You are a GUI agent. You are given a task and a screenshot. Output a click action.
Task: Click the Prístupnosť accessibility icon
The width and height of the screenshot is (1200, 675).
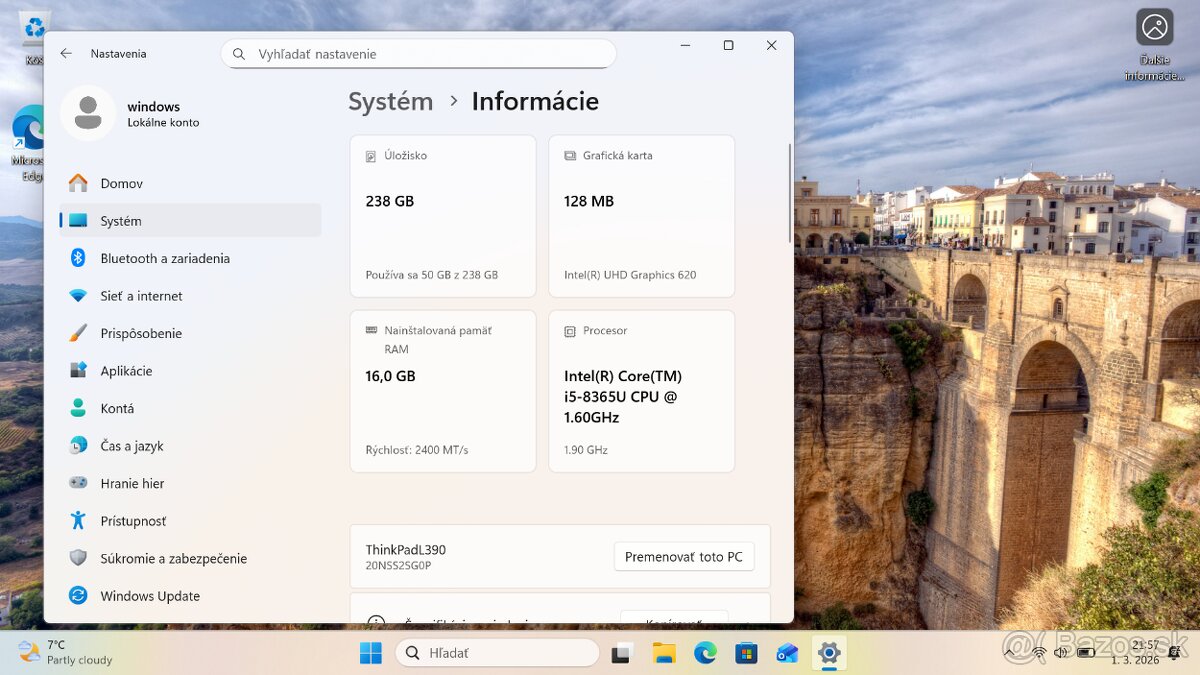point(78,521)
